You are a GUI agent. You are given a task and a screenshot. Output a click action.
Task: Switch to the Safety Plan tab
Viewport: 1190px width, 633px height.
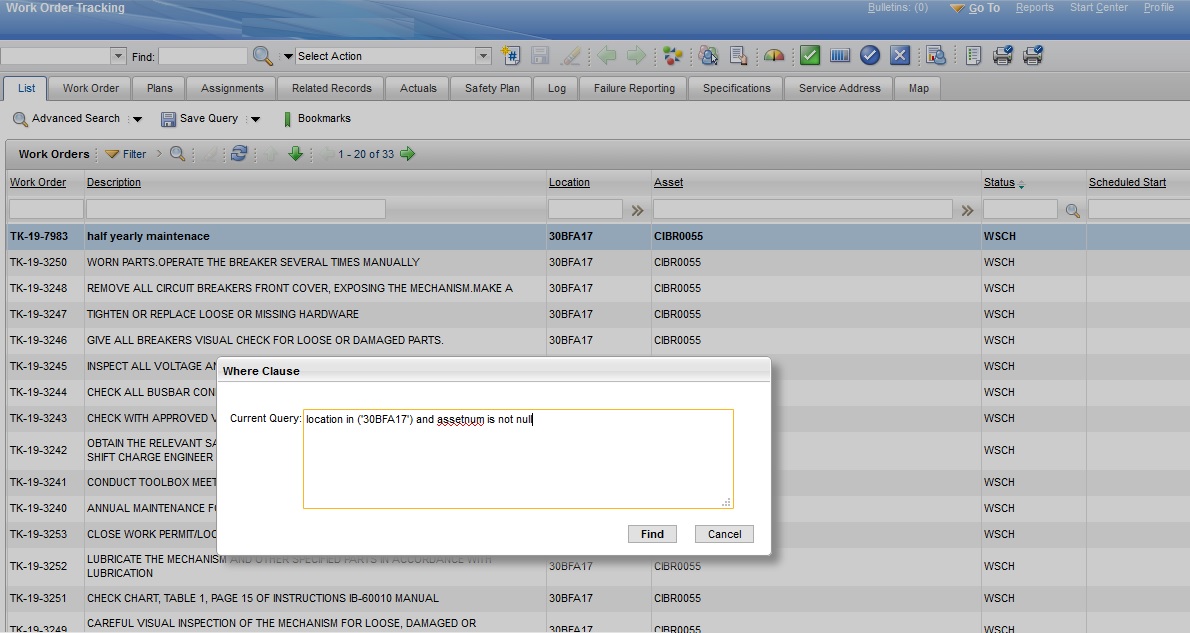coord(491,88)
